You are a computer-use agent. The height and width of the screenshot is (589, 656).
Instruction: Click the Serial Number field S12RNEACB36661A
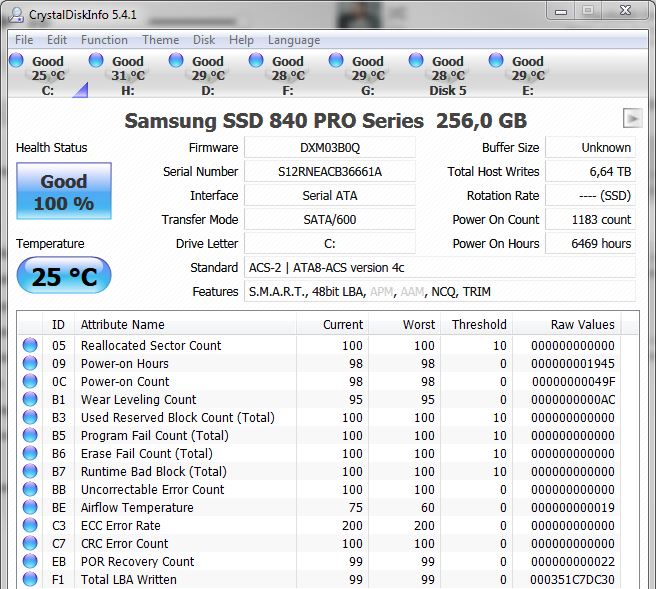[x=330, y=172]
